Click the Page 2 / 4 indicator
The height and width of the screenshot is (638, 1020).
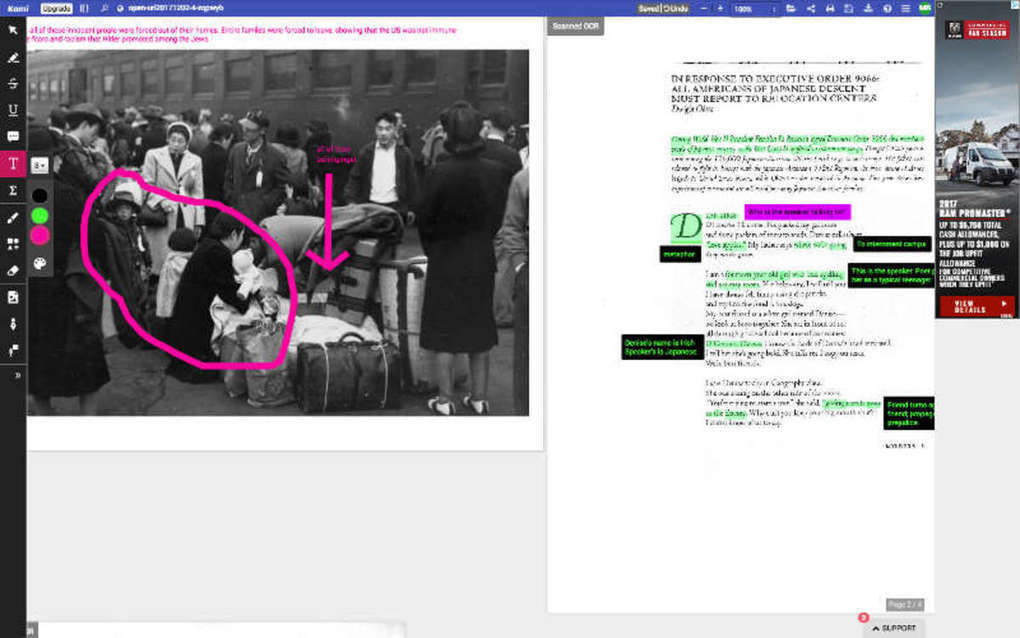pos(905,605)
